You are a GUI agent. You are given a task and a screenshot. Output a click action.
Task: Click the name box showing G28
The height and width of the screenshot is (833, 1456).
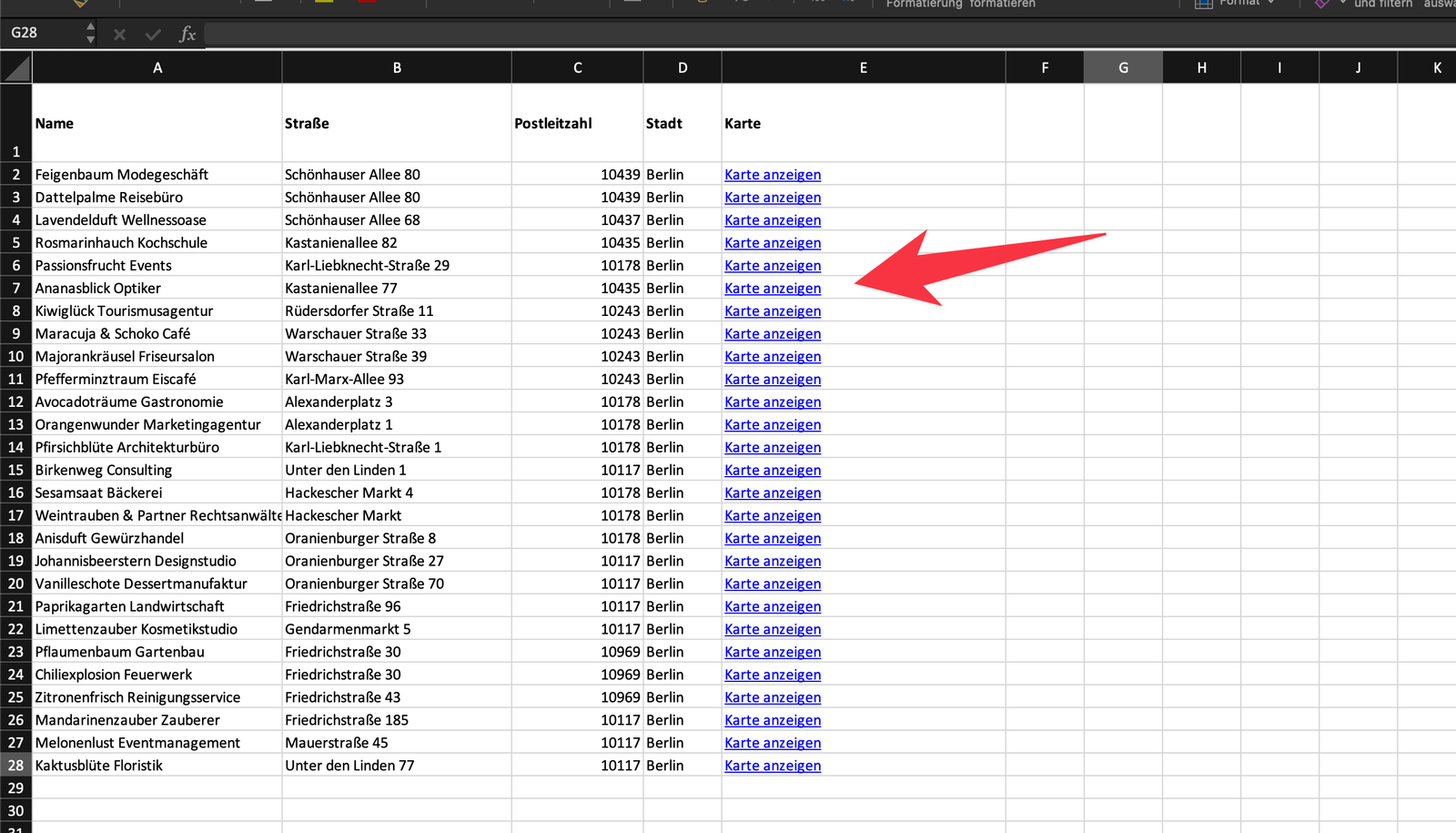43,33
